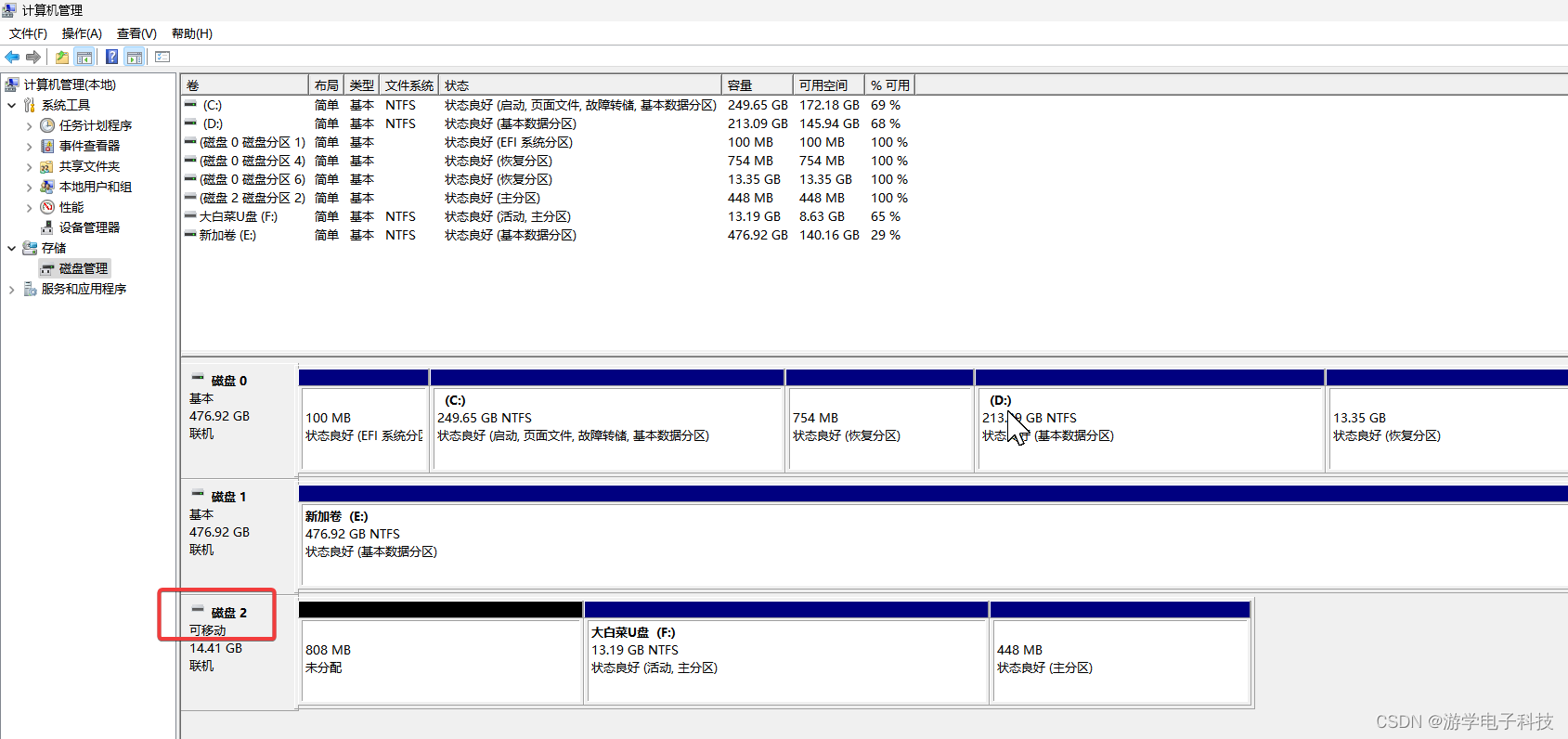Viewport: 1568px width, 739px height.
Task: Expand the 事件查看器 tree node
Action: coord(29,146)
